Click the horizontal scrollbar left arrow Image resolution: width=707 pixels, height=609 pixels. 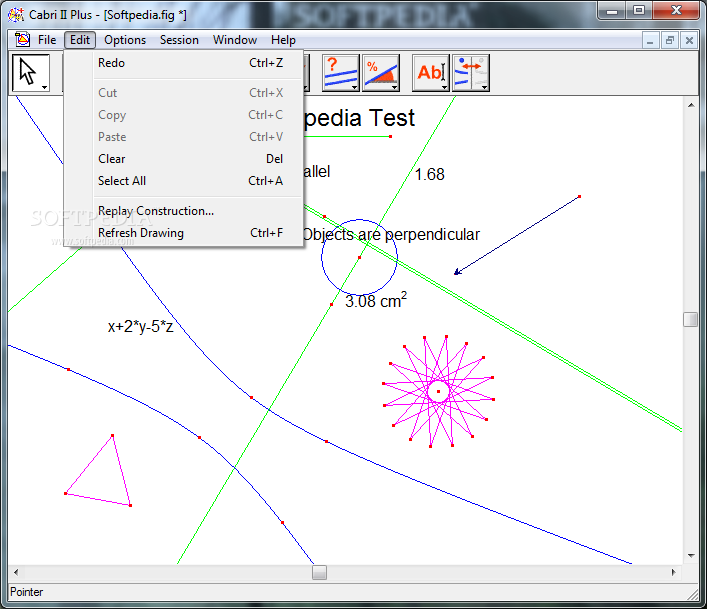pos(16,572)
